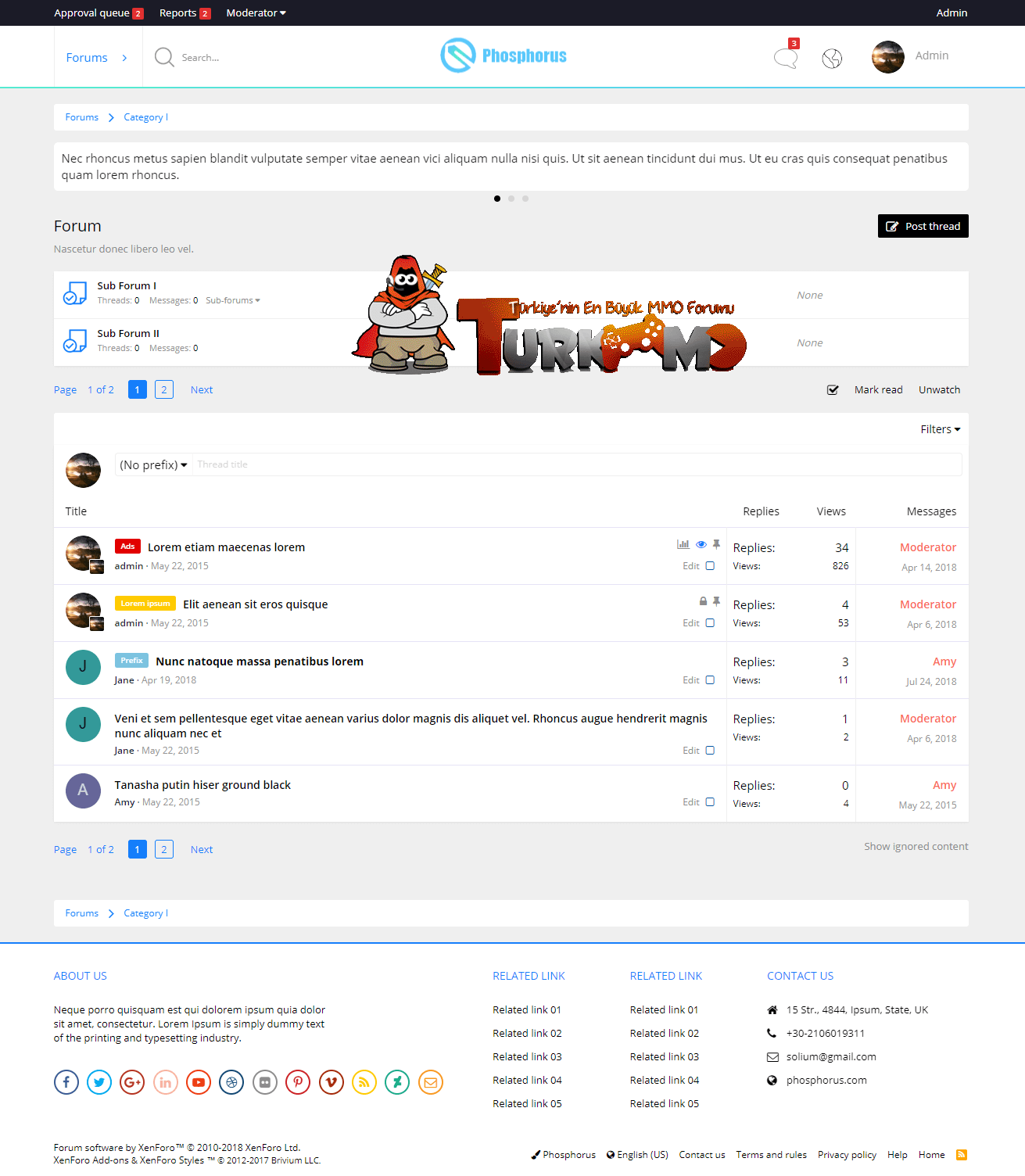Open the globe alerts icon in header
The height and width of the screenshot is (1176, 1025).
pos(832,58)
